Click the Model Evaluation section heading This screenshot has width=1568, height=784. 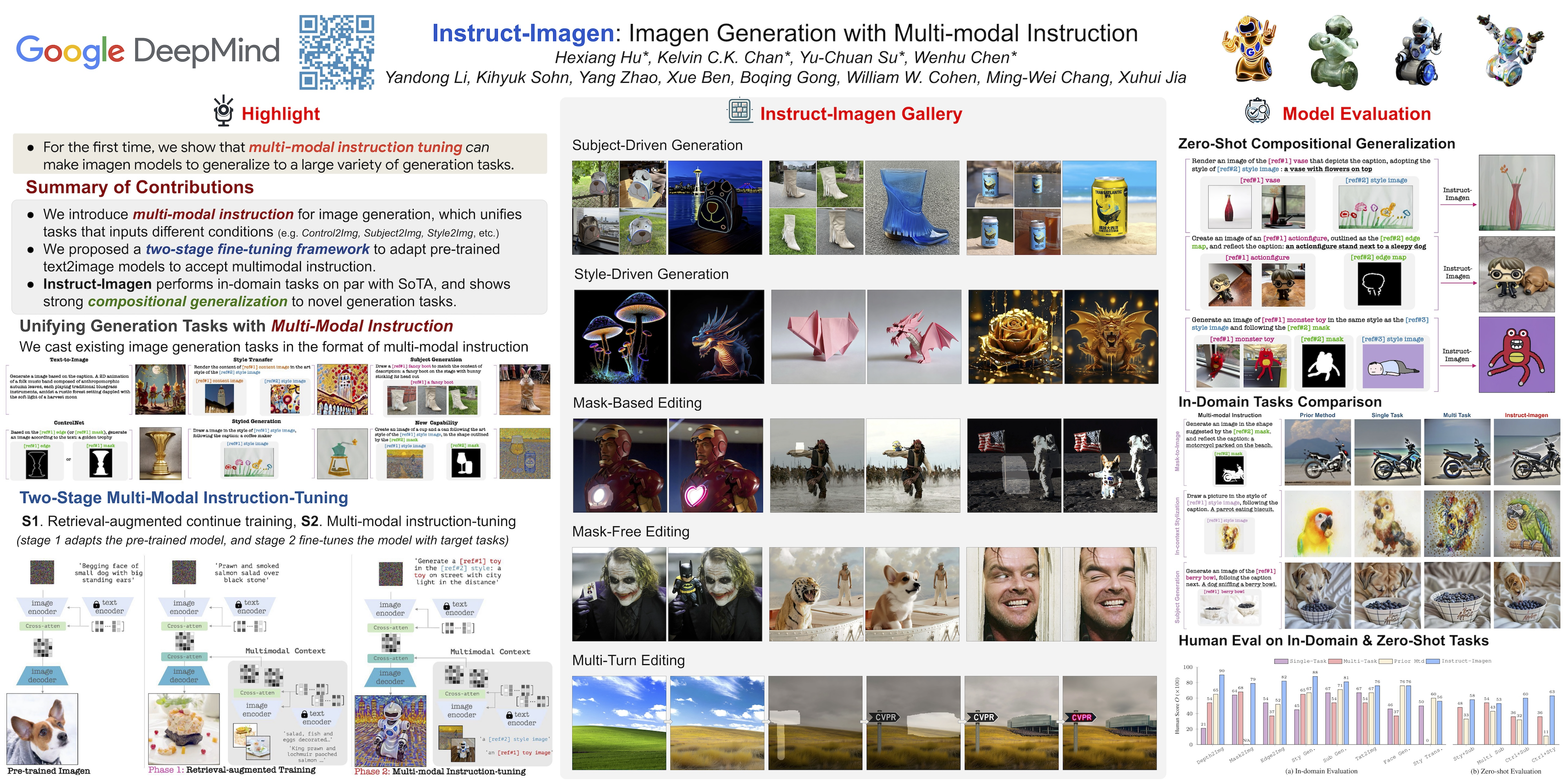coord(1356,114)
